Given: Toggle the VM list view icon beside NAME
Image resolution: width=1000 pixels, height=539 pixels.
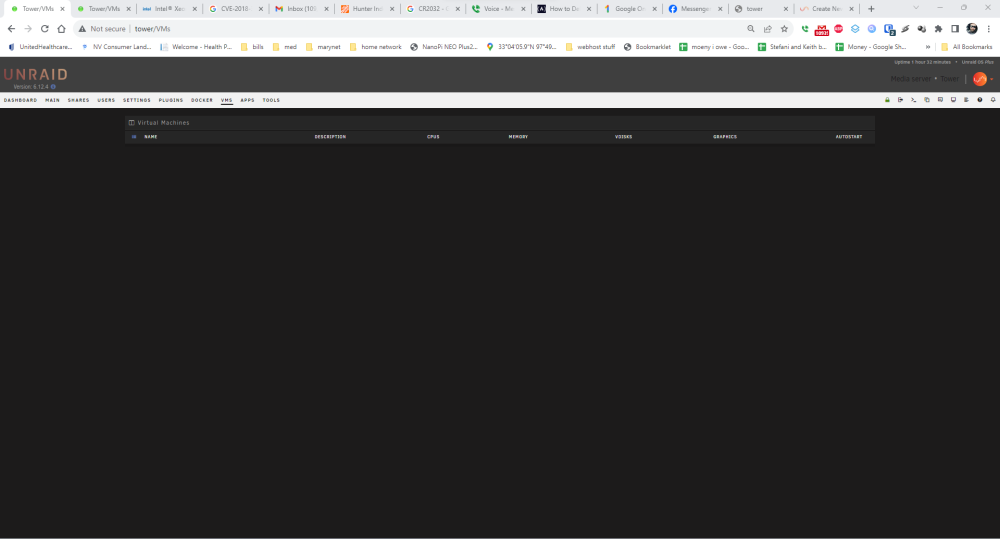Looking at the screenshot, I should coord(134,137).
